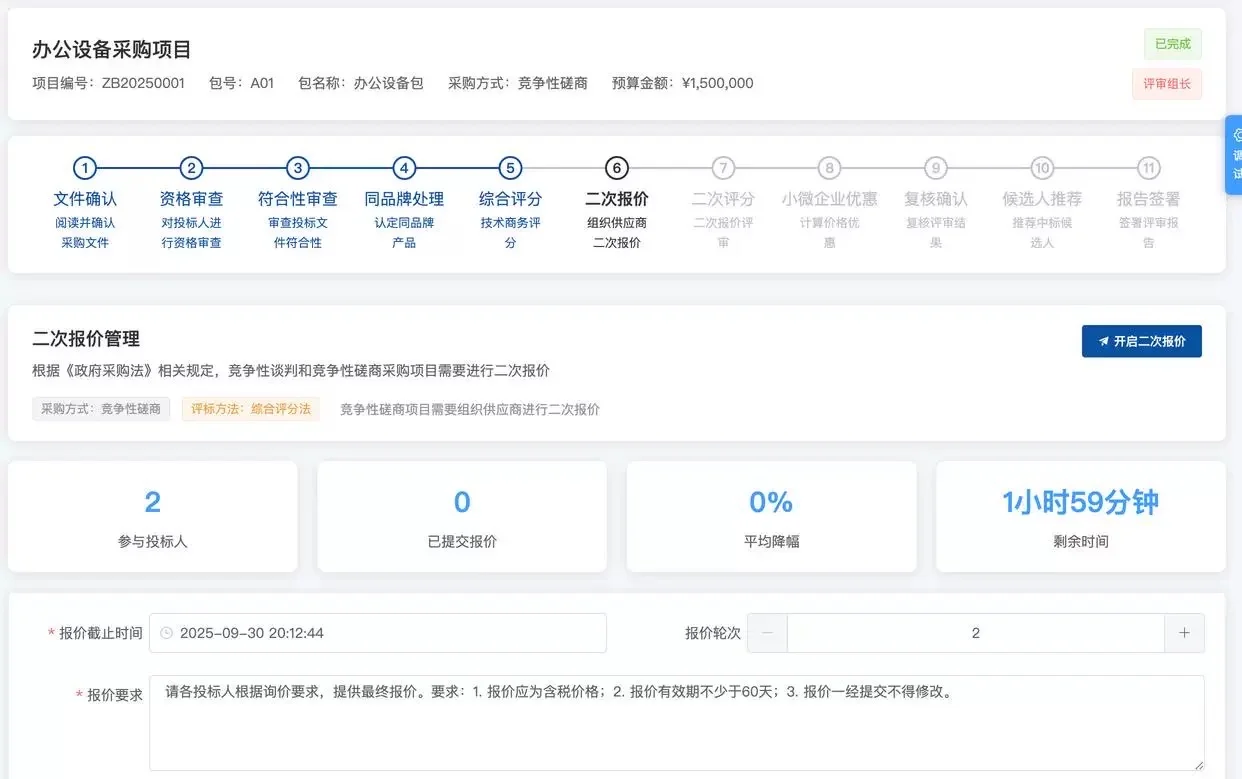
Task: Increase 报价轮次 with the plus stepper
Action: click(1185, 632)
